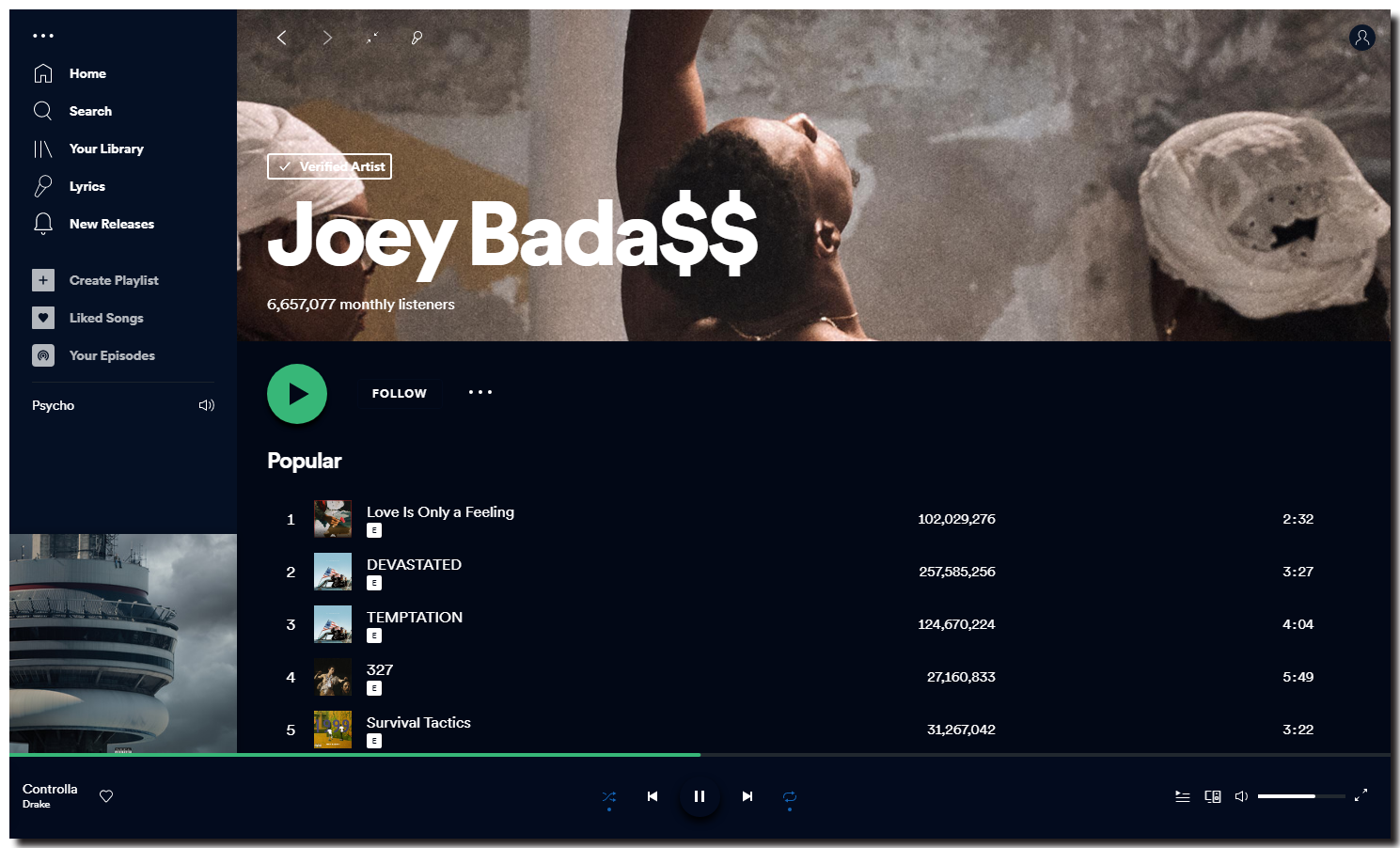Open Your Library
1400x848 pixels.
[x=105, y=149]
